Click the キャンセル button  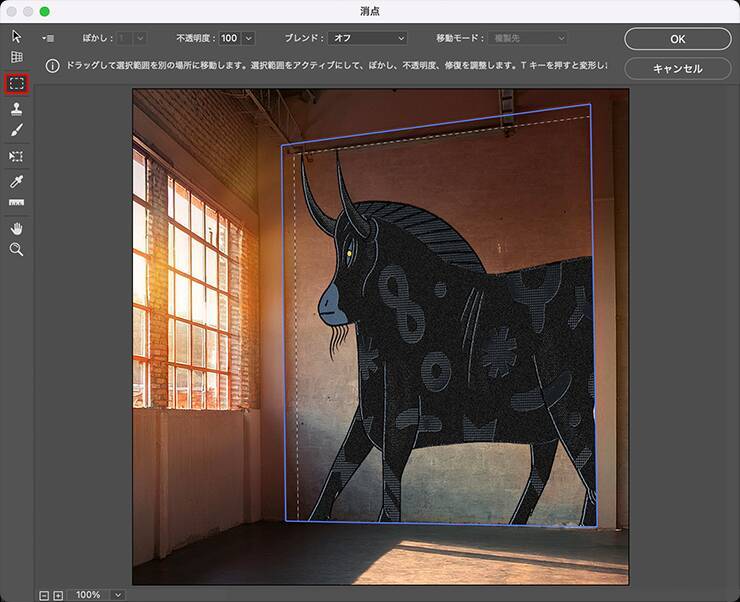(677, 69)
